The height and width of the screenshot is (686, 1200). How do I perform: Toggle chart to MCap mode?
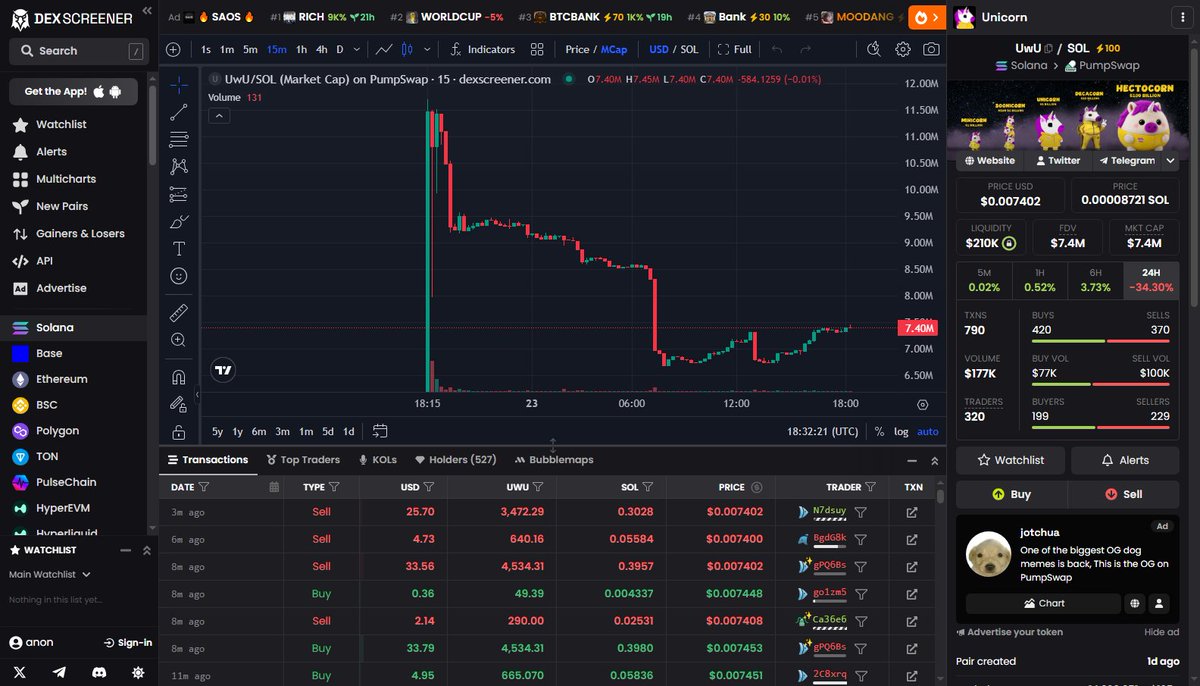pyautogui.click(x=613, y=49)
